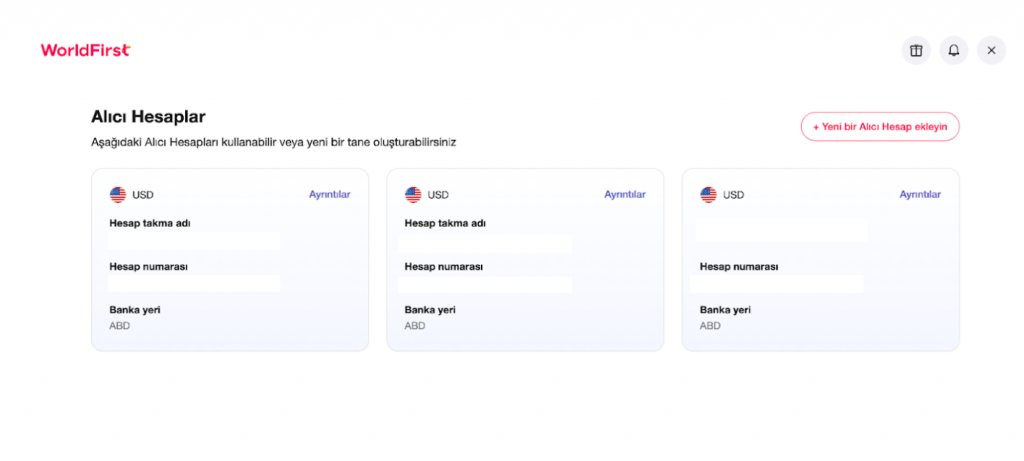Open Ayrıntılar on the third USD card
The image size is (1024, 461).
tap(920, 195)
